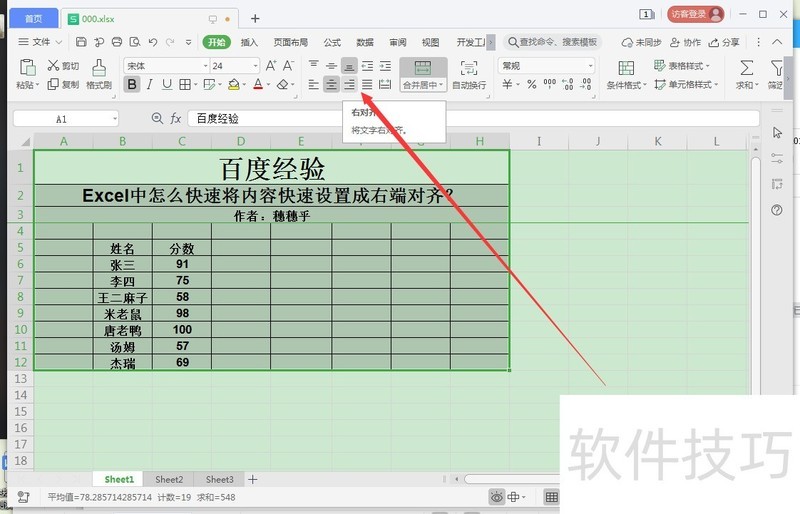Redo the last undone action
800x514 pixels.
point(170,42)
